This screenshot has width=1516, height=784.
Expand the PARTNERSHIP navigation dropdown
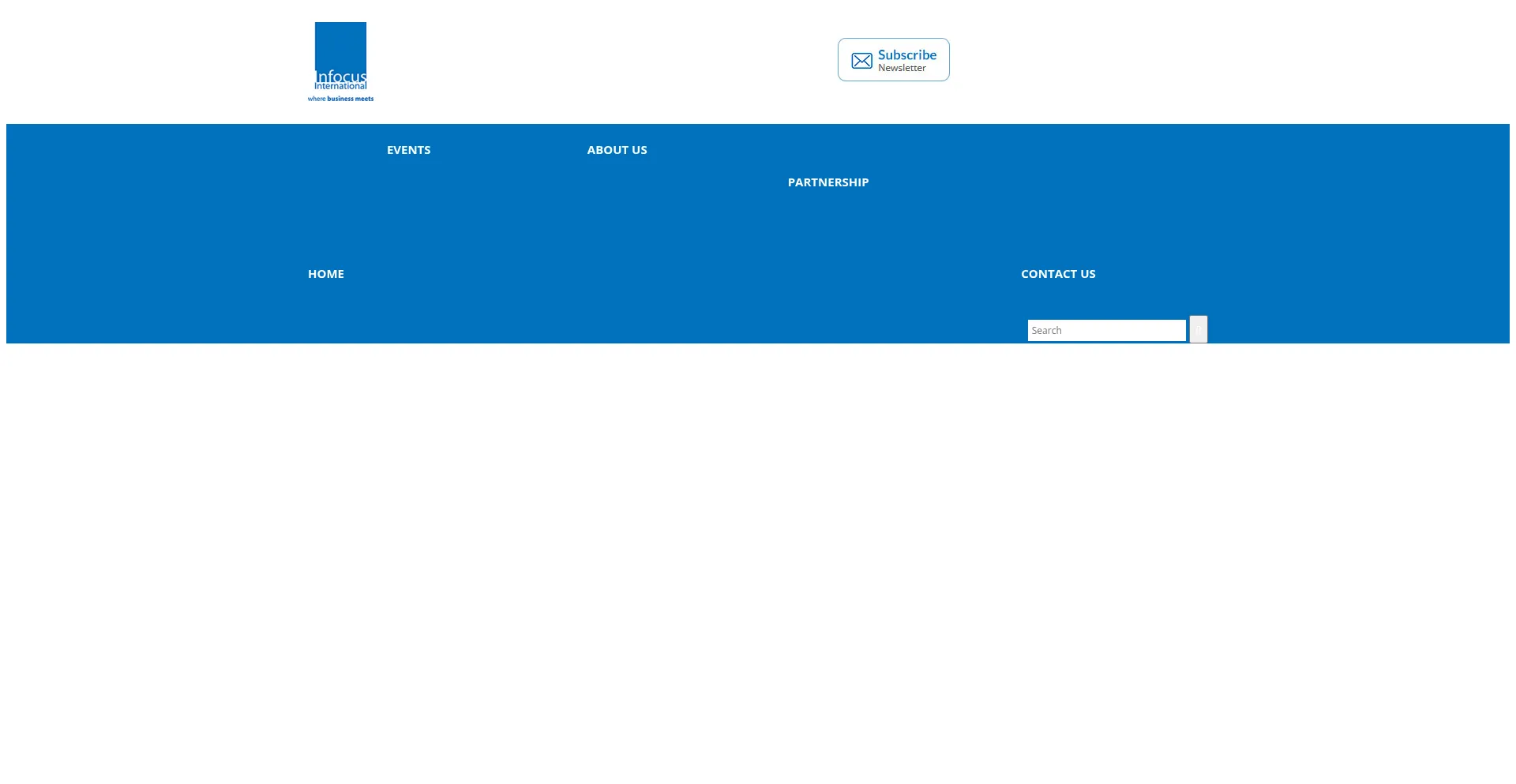coord(827,182)
